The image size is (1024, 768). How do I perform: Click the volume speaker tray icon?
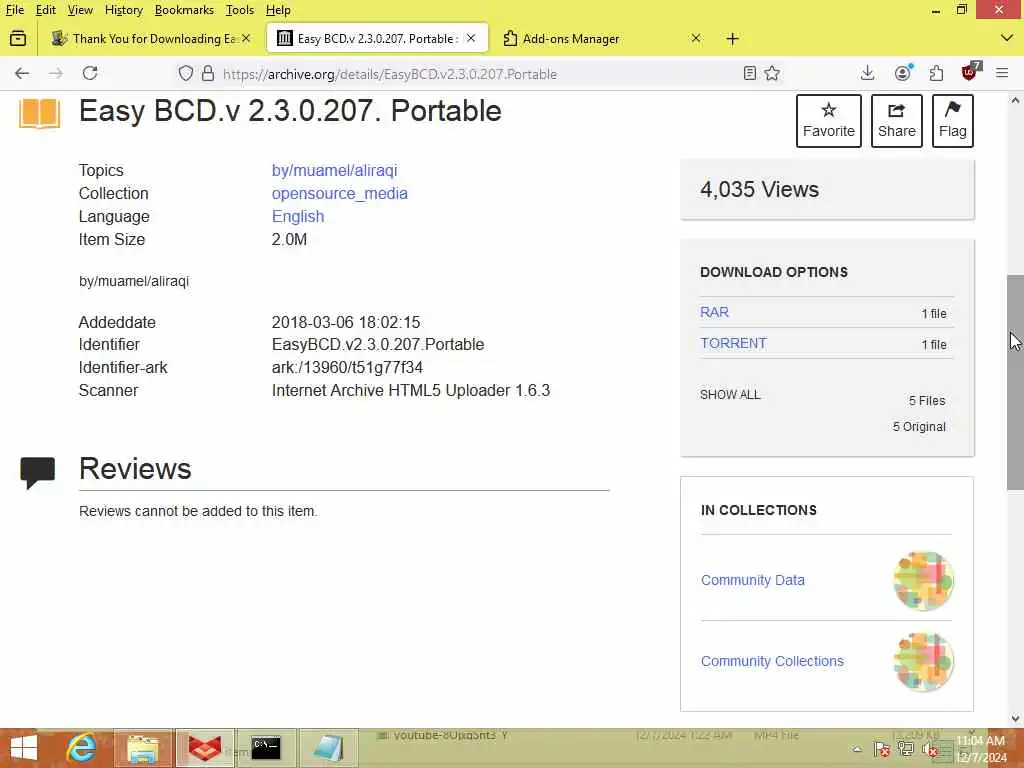(x=929, y=749)
